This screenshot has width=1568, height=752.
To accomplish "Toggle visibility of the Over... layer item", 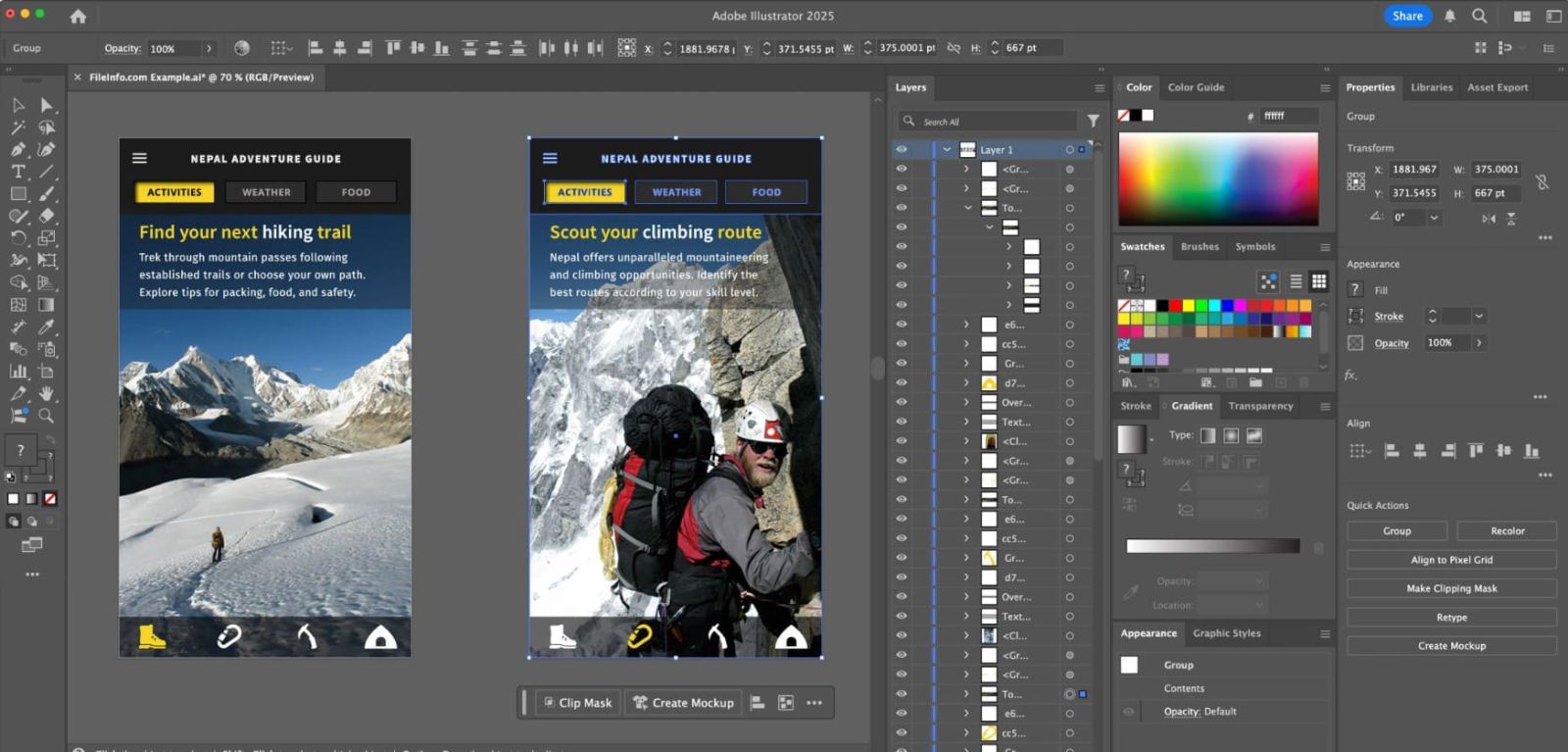I will coord(901,403).
